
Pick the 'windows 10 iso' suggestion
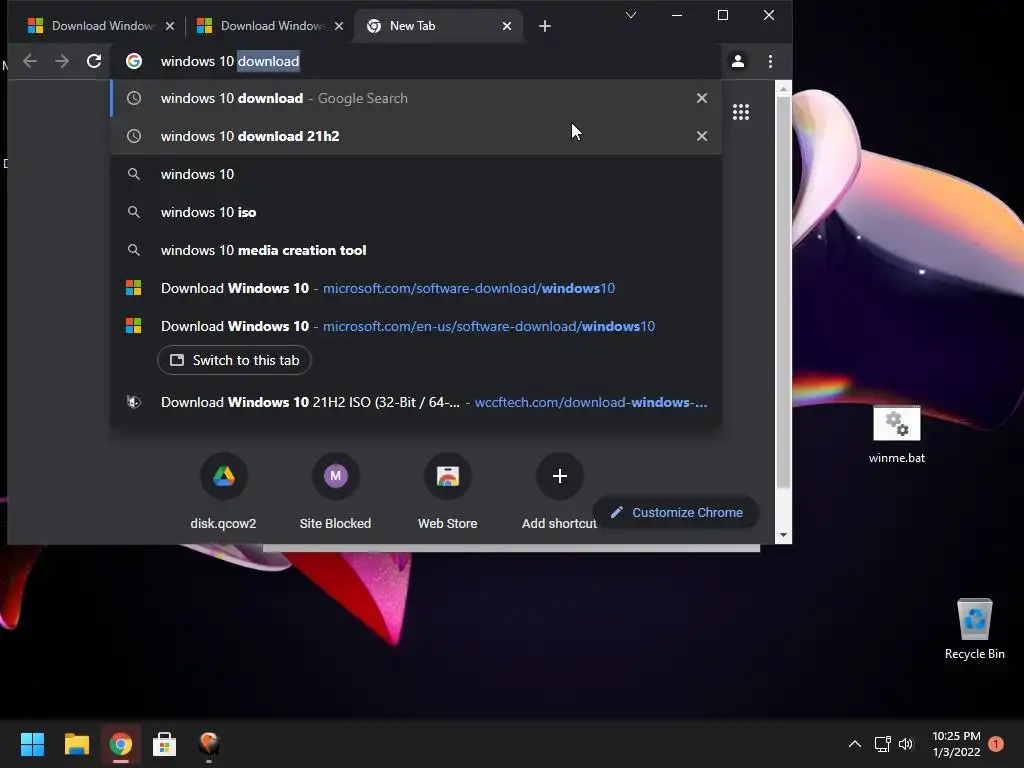416,212
